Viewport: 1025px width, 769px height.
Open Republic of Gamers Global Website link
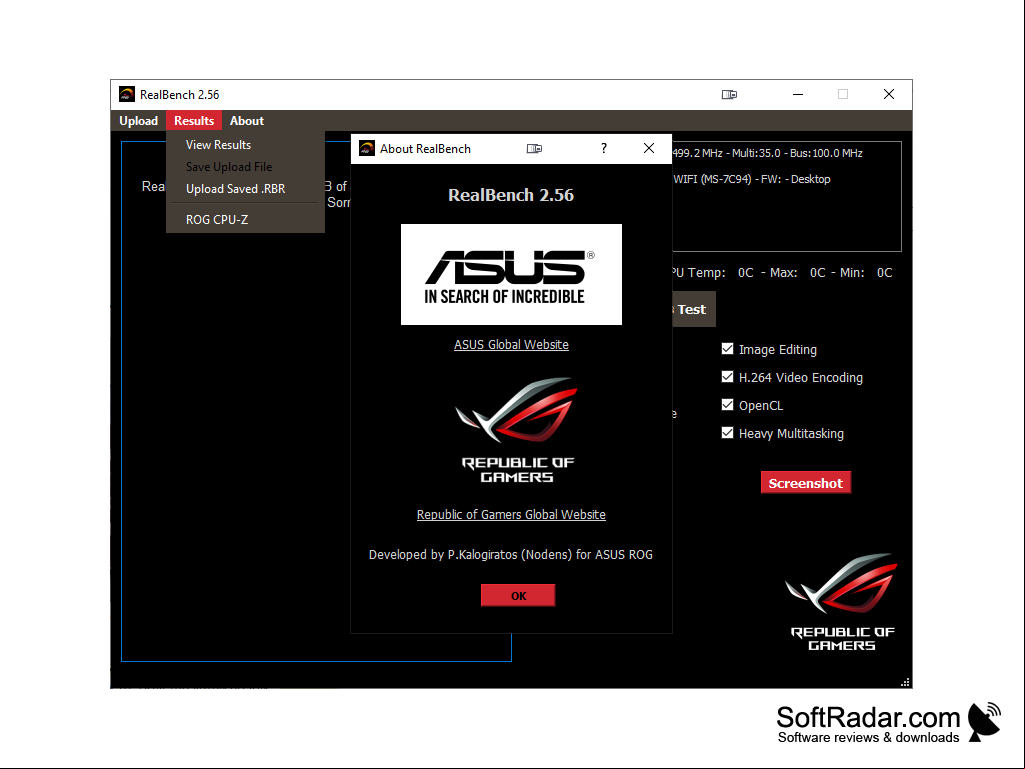click(x=511, y=515)
